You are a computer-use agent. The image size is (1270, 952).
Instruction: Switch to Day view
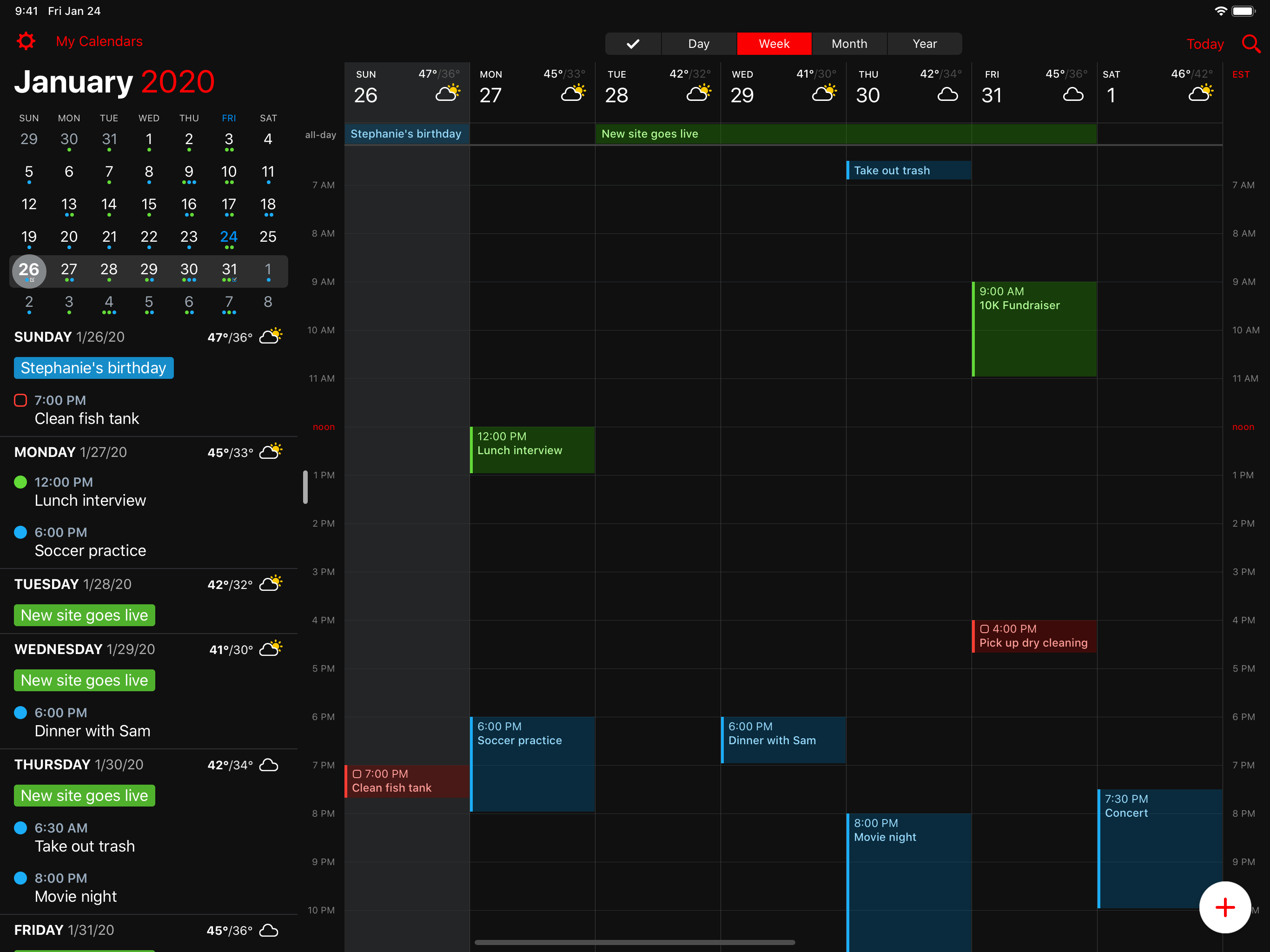click(x=698, y=43)
